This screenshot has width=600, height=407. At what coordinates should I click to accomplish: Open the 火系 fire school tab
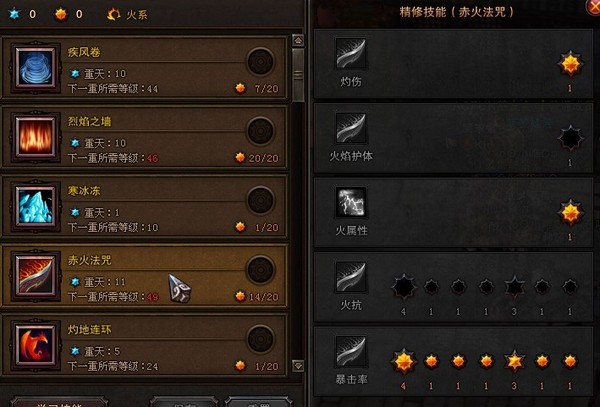coord(127,15)
